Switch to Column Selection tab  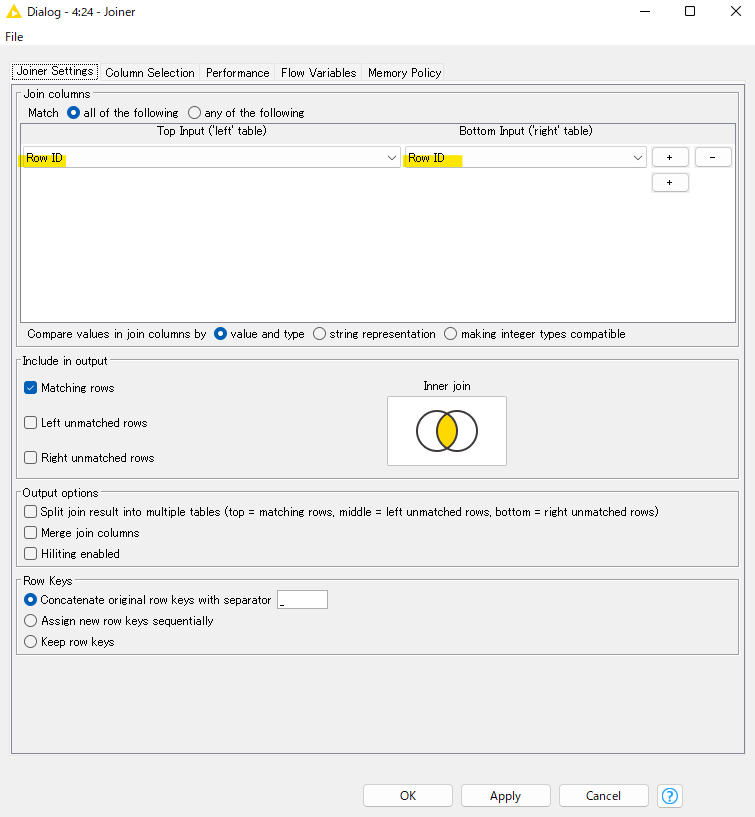[x=150, y=72]
